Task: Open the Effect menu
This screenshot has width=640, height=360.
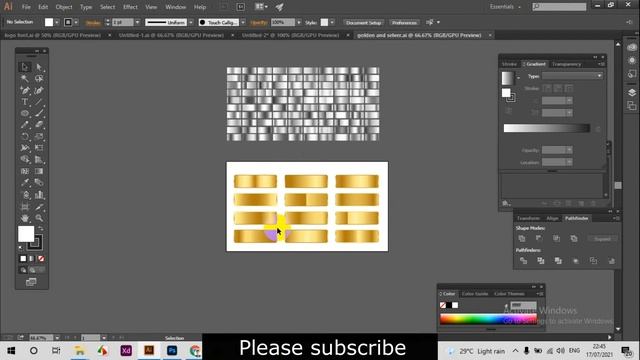Action: (130, 7)
